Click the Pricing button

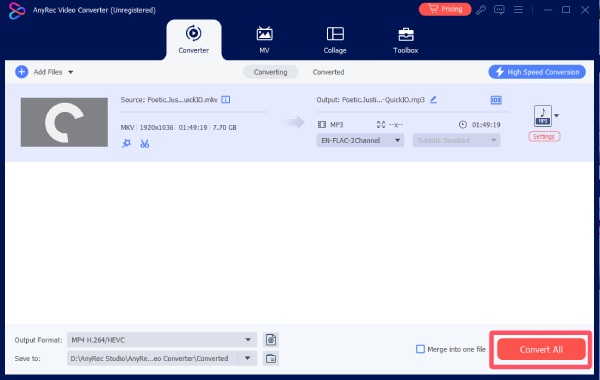click(x=445, y=9)
